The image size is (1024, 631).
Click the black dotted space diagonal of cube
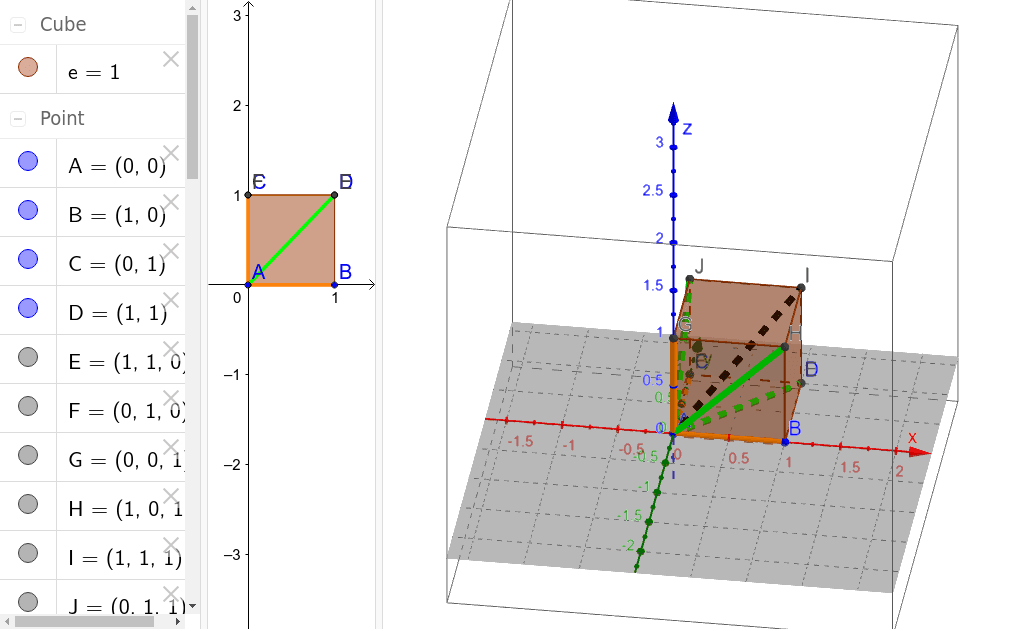click(x=738, y=361)
